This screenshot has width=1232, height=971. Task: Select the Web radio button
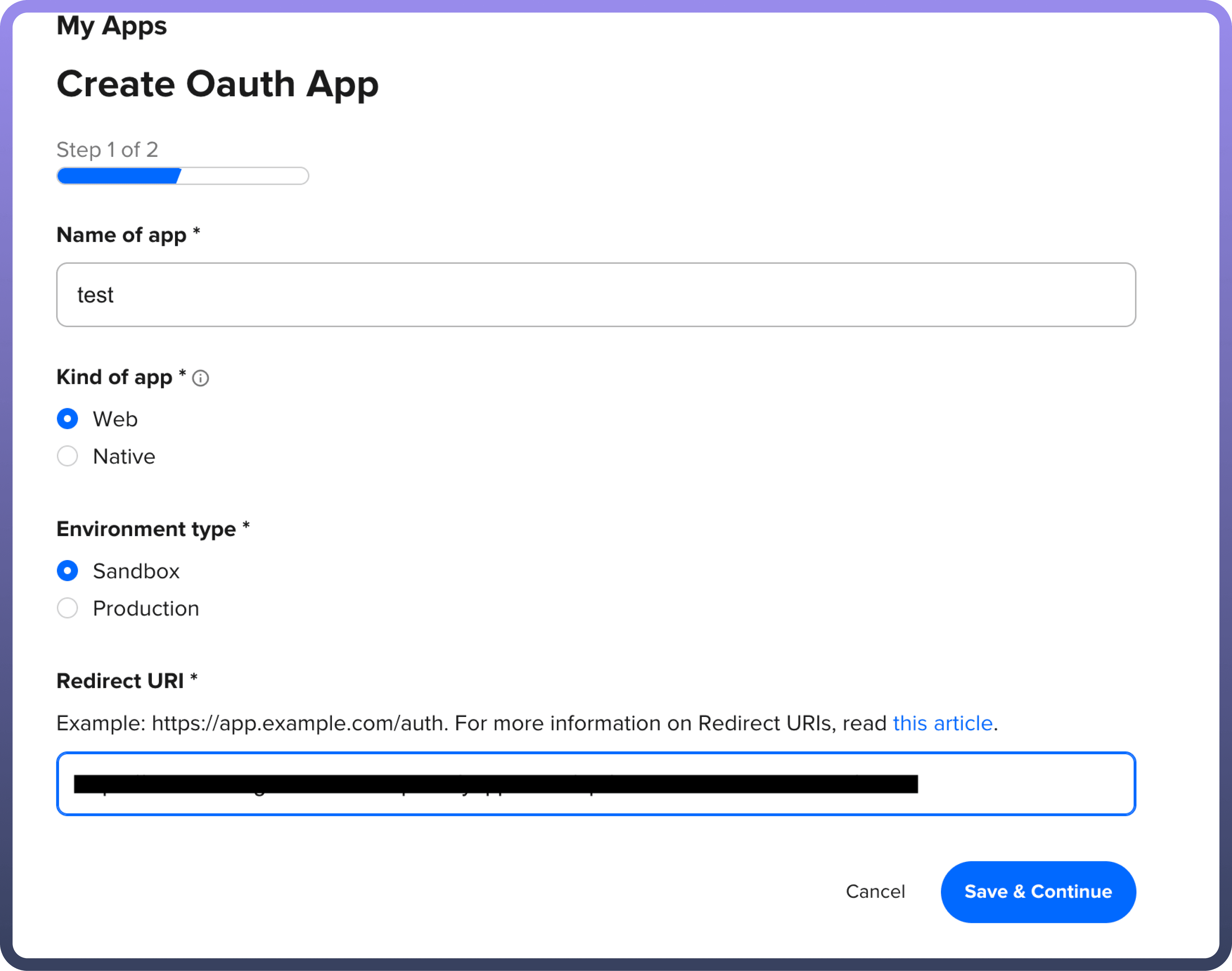pos(68,419)
